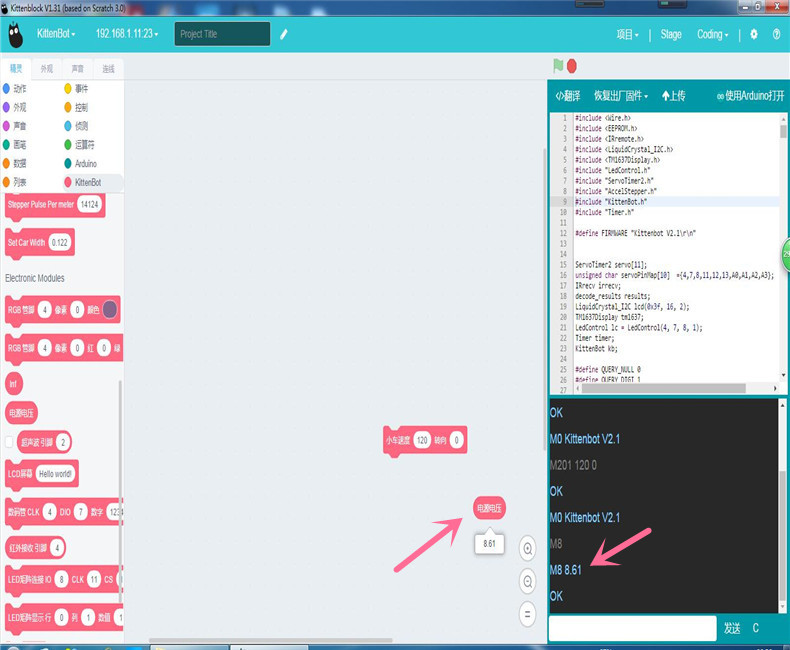Click the purple color swatch on RGB block
Viewport: 790px width, 650px height.
pyautogui.click(x=109, y=310)
